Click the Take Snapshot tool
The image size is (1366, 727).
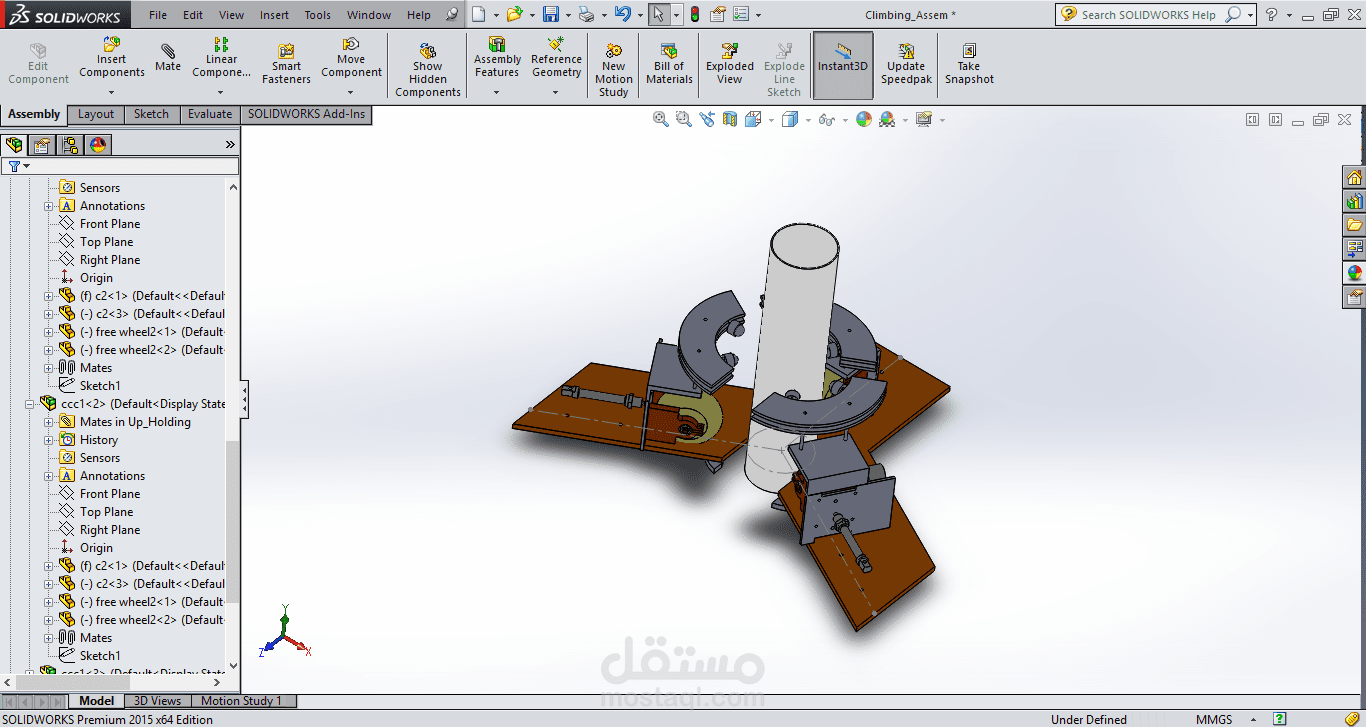968,60
